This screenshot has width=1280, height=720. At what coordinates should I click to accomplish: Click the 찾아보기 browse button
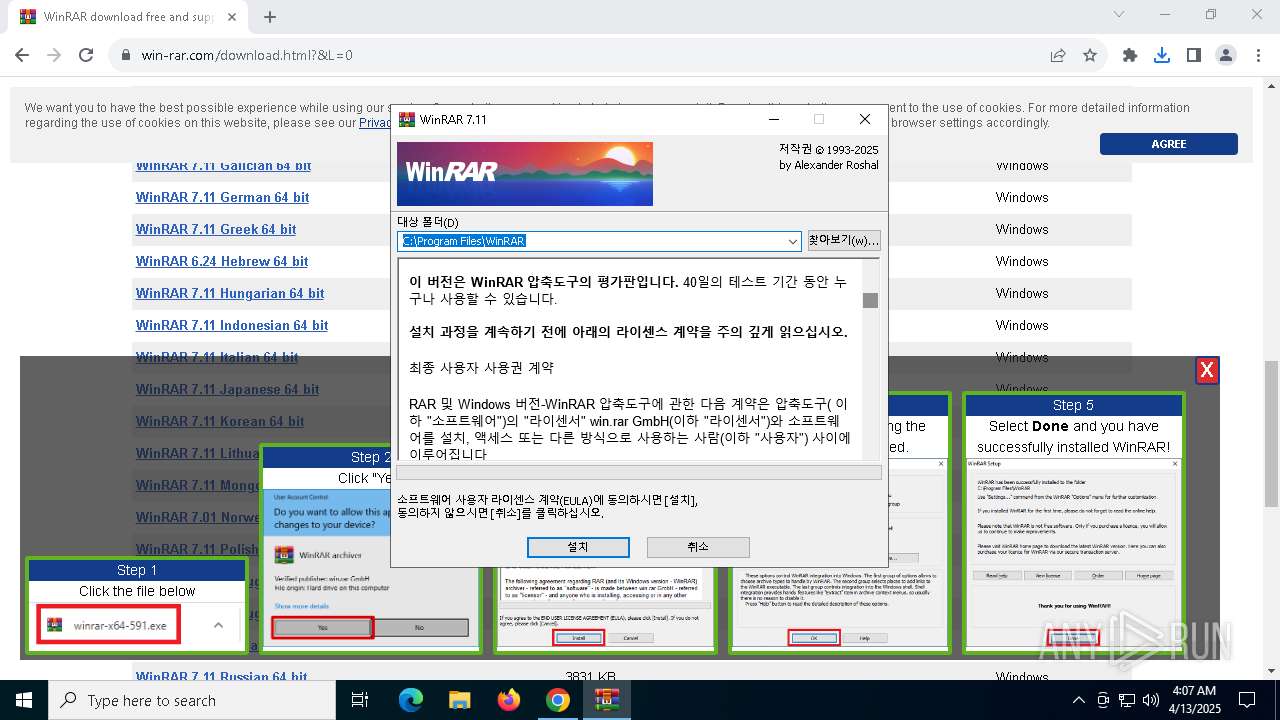pos(844,240)
